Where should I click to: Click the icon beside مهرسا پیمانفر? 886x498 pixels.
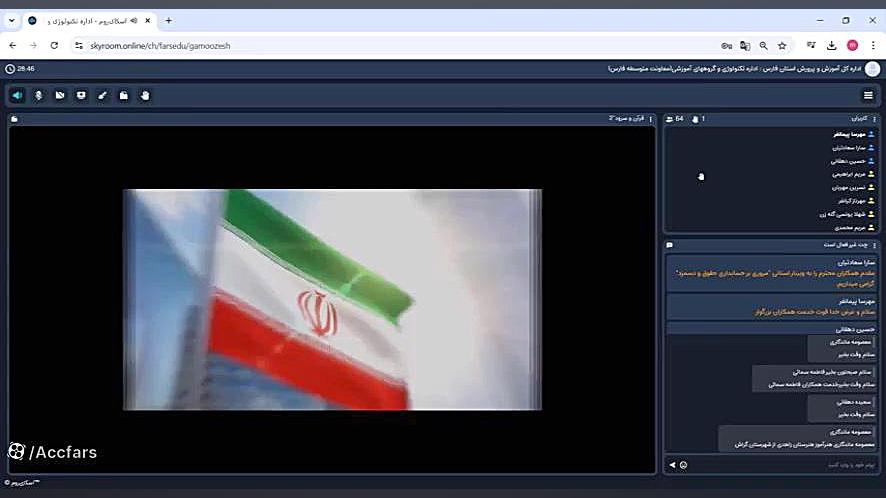[871, 135]
